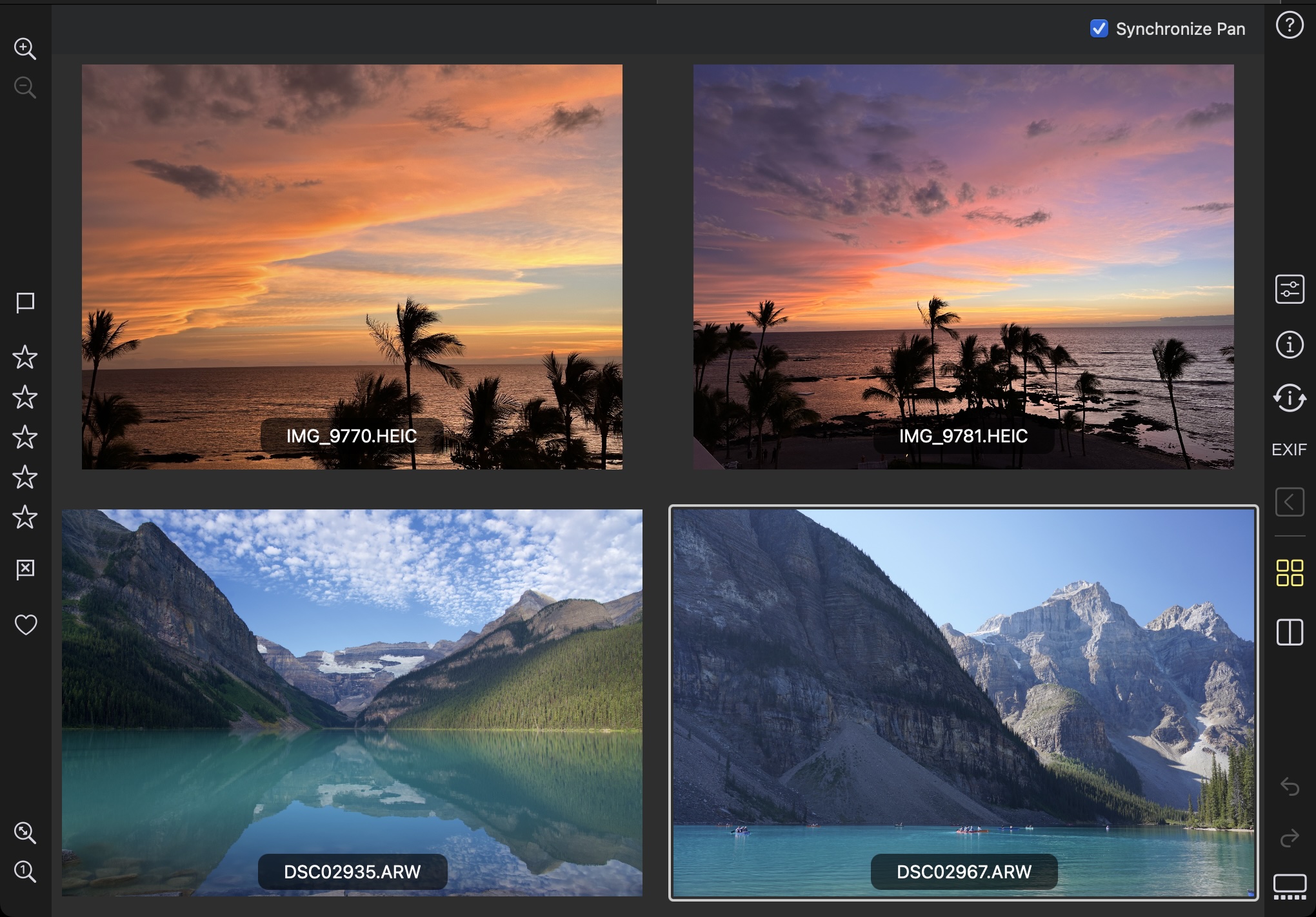Switch to two-up split compare view
This screenshot has height=917, width=1316.
click(x=1289, y=632)
